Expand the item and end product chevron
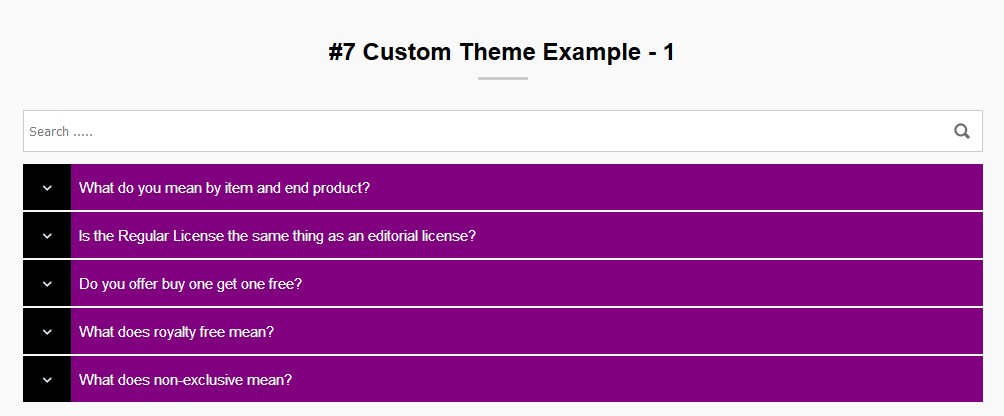Image resolution: width=1004 pixels, height=416 pixels. (x=47, y=188)
